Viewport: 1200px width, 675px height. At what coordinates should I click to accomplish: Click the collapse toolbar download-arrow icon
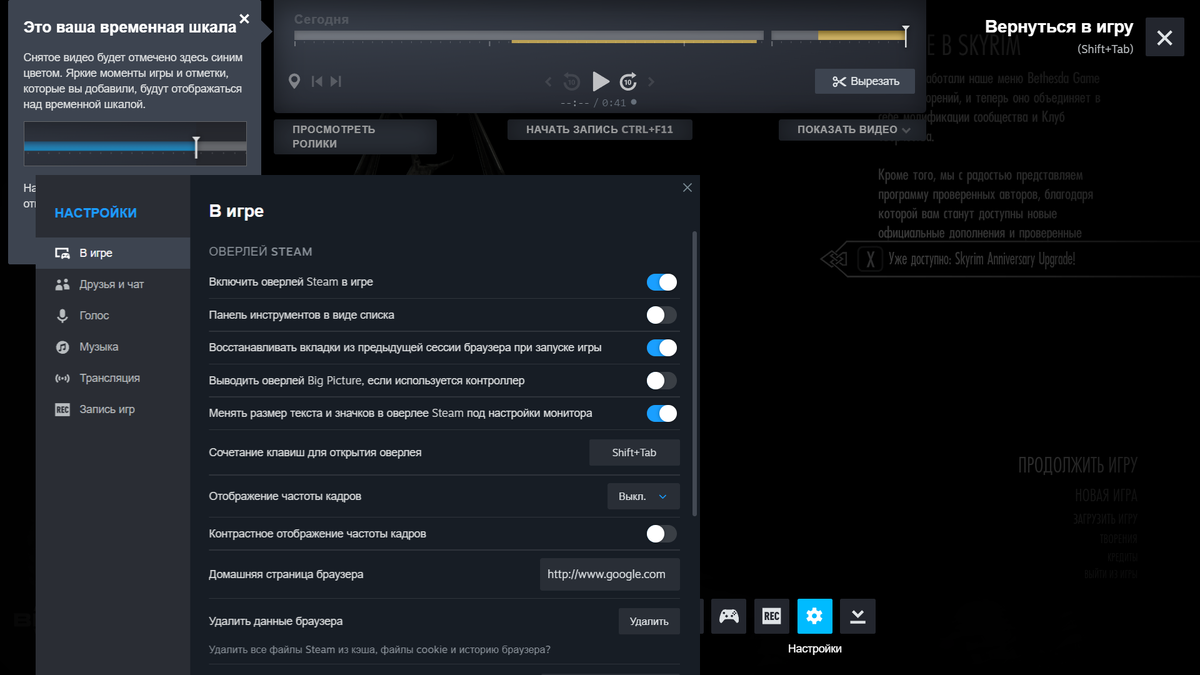click(x=858, y=616)
